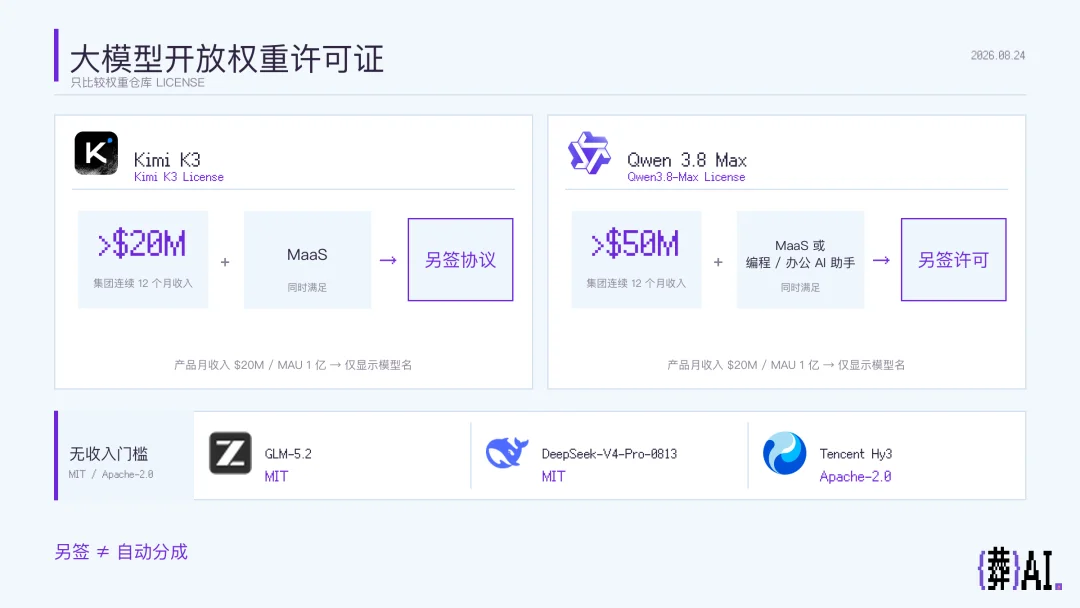
Task: Click the >$20M revenue threshold card
Action: (143, 260)
